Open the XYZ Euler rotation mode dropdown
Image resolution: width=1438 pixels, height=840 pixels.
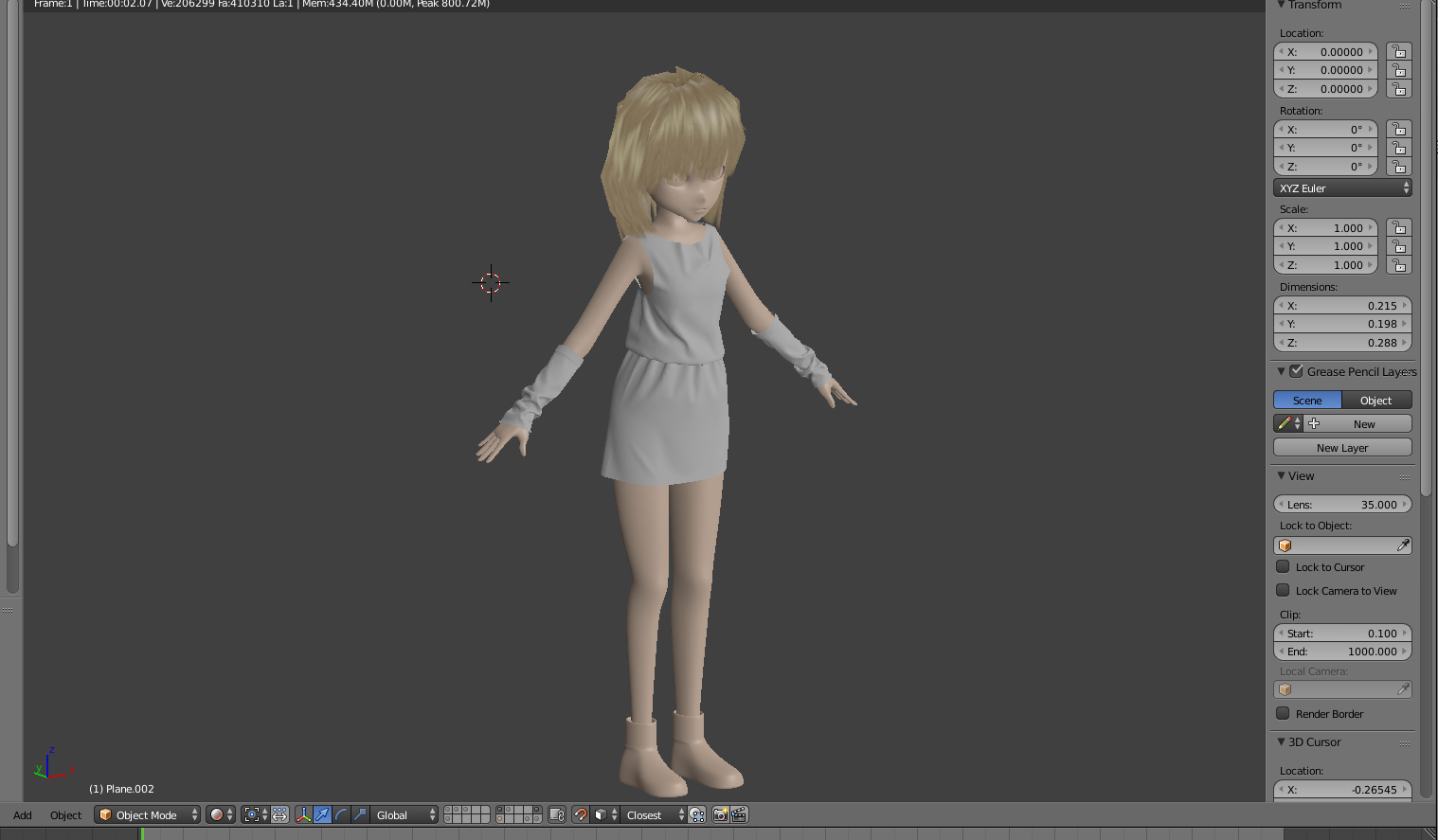pyautogui.click(x=1342, y=188)
